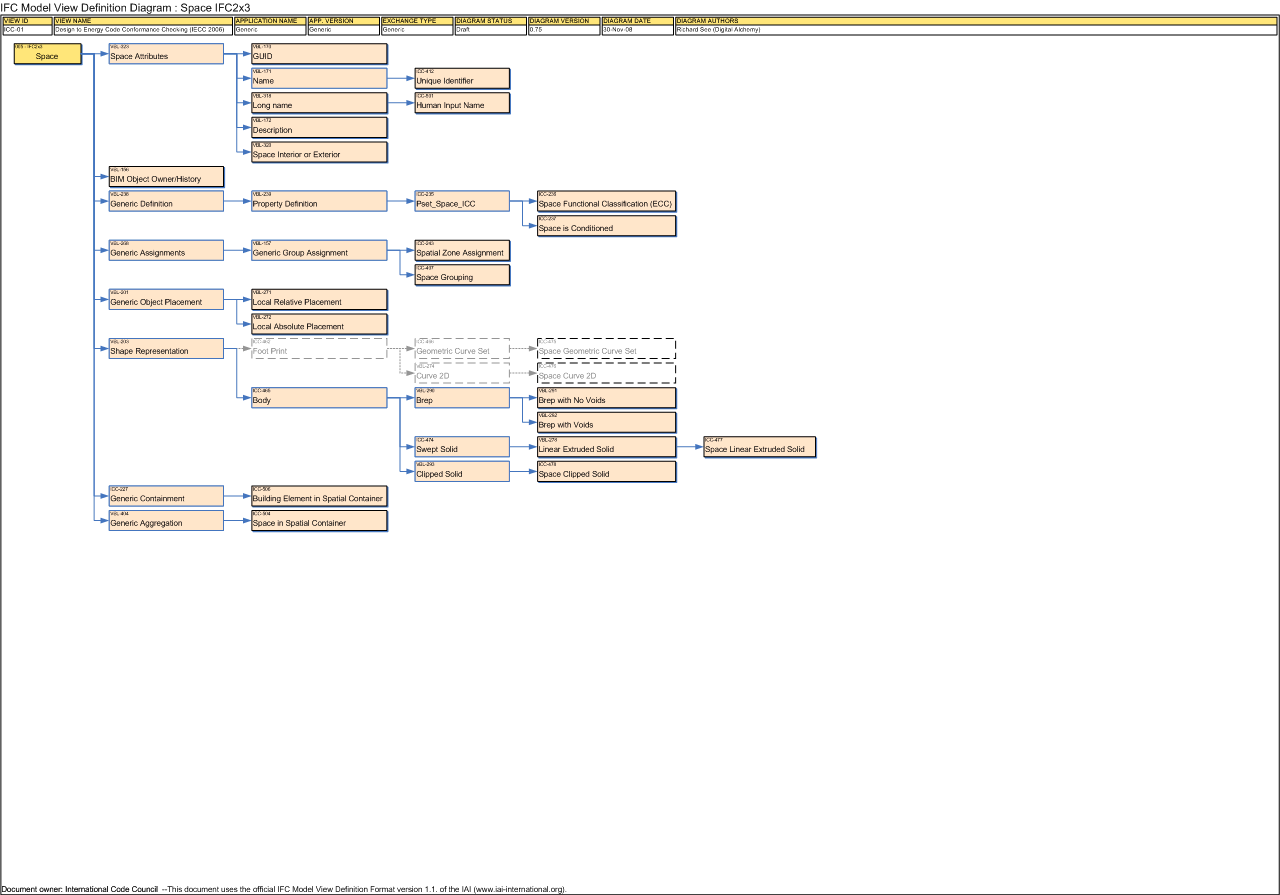Select the Long name box
The height and width of the screenshot is (895, 1280).
tap(319, 103)
